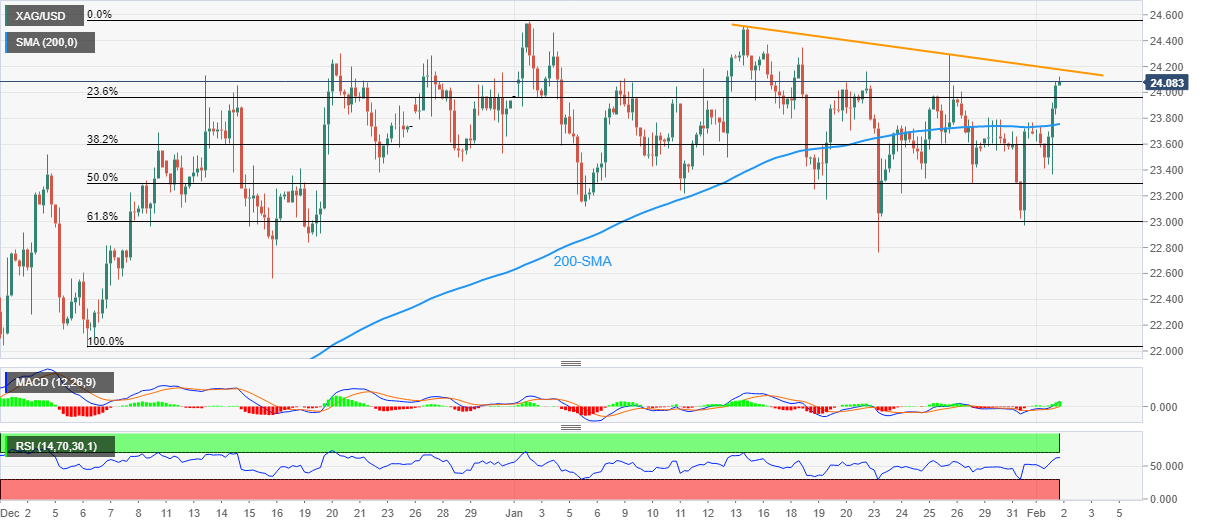Grab the resize handle above MACD panel
1207x526 pixels.
click(x=572, y=363)
